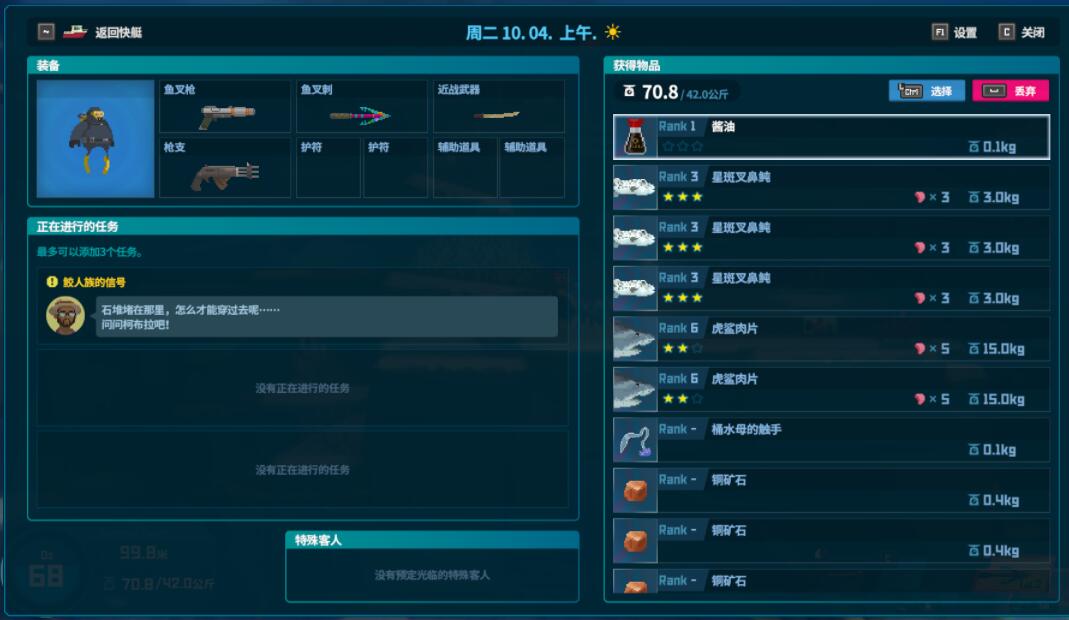
Task: Open the firearm (枪支) equipment slot
Action: (225, 168)
